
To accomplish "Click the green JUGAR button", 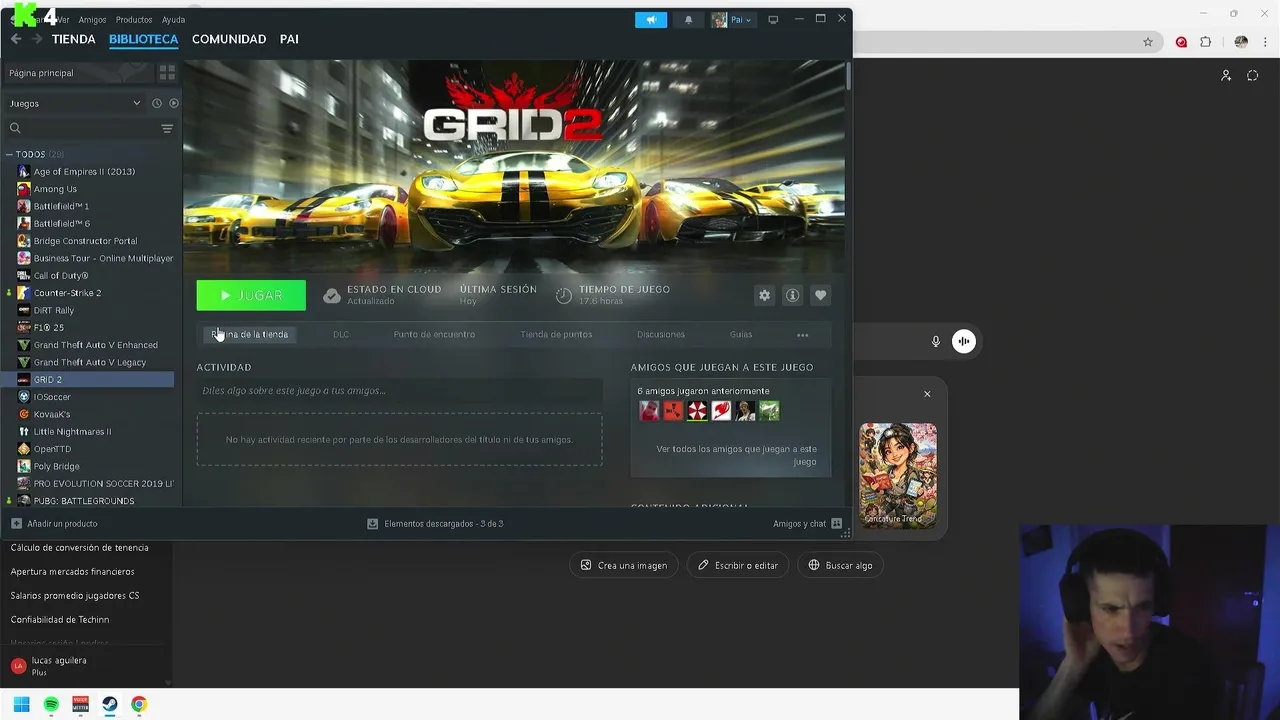I will [x=251, y=295].
